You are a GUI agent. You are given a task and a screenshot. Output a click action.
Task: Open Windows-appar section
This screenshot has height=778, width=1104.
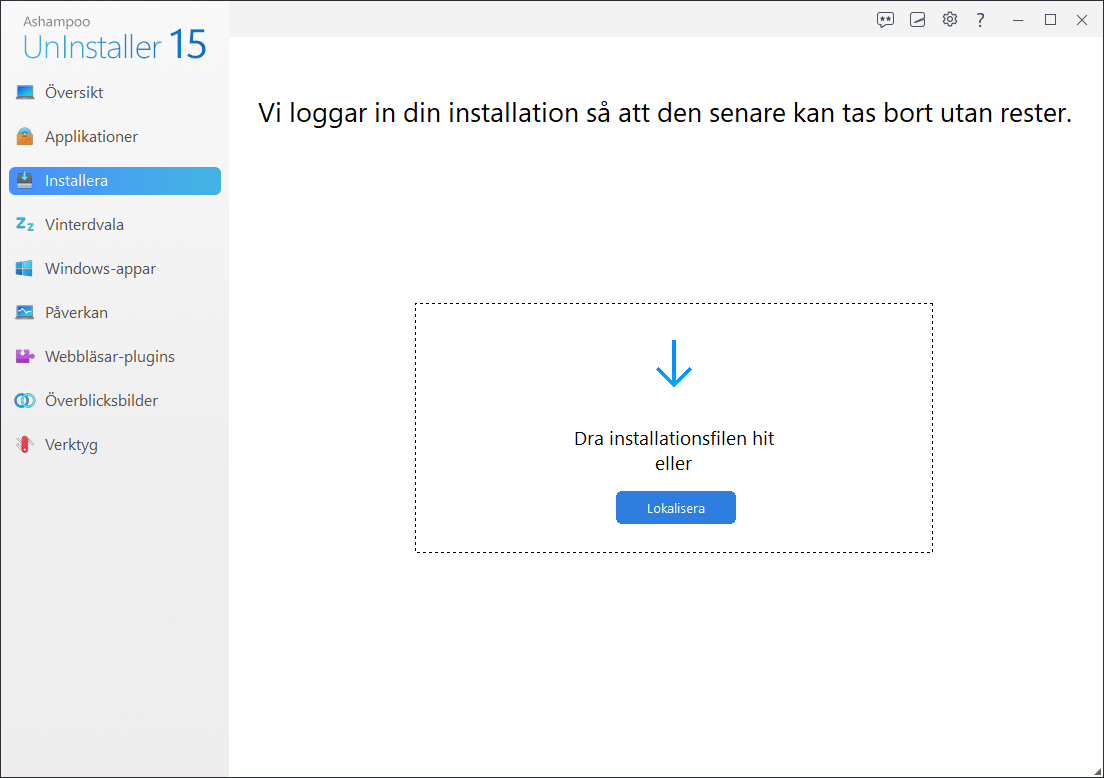click(x=115, y=269)
